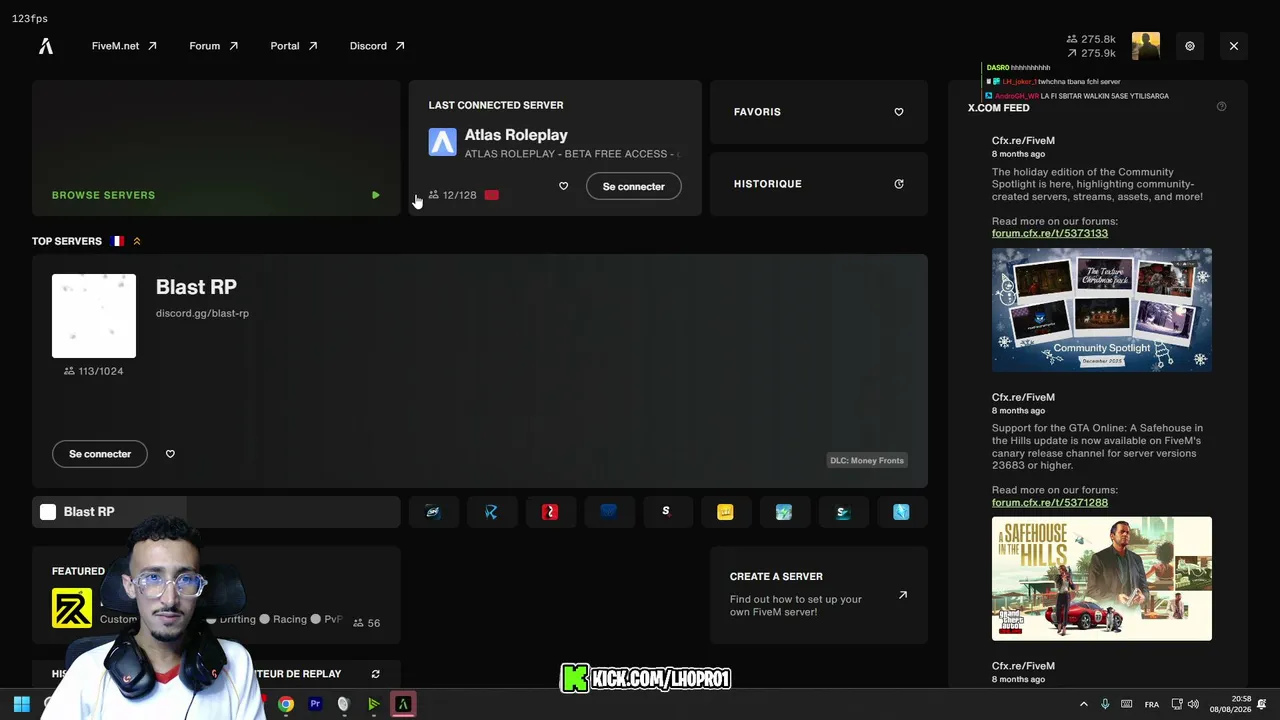The height and width of the screenshot is (720, 1280).
Task: Select the first server icon after Blast RP
Action: tap(433, 512)
